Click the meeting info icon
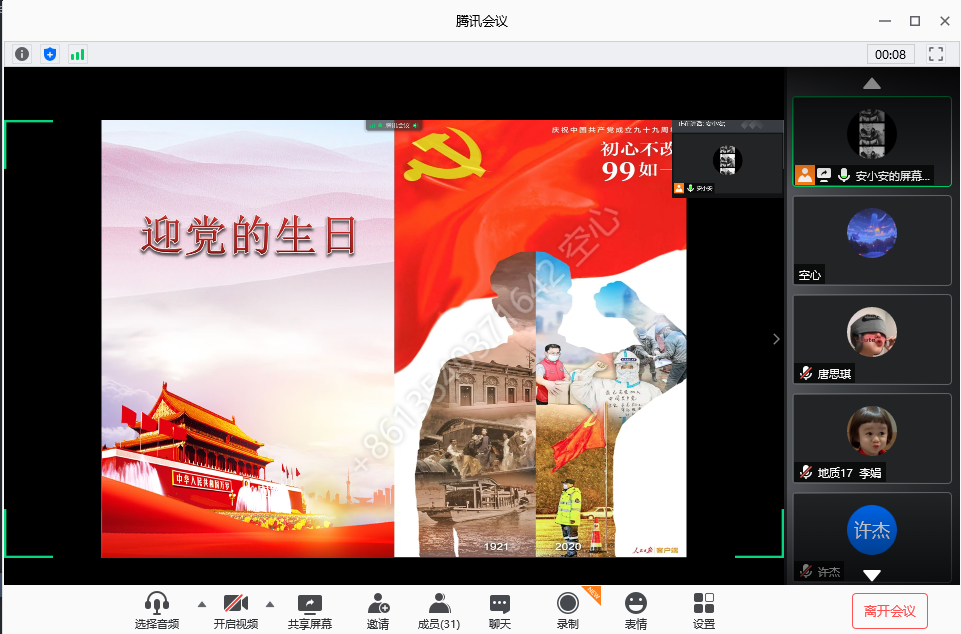The width and height of the screenshot is (961, 634). click(x=22, y=54)
